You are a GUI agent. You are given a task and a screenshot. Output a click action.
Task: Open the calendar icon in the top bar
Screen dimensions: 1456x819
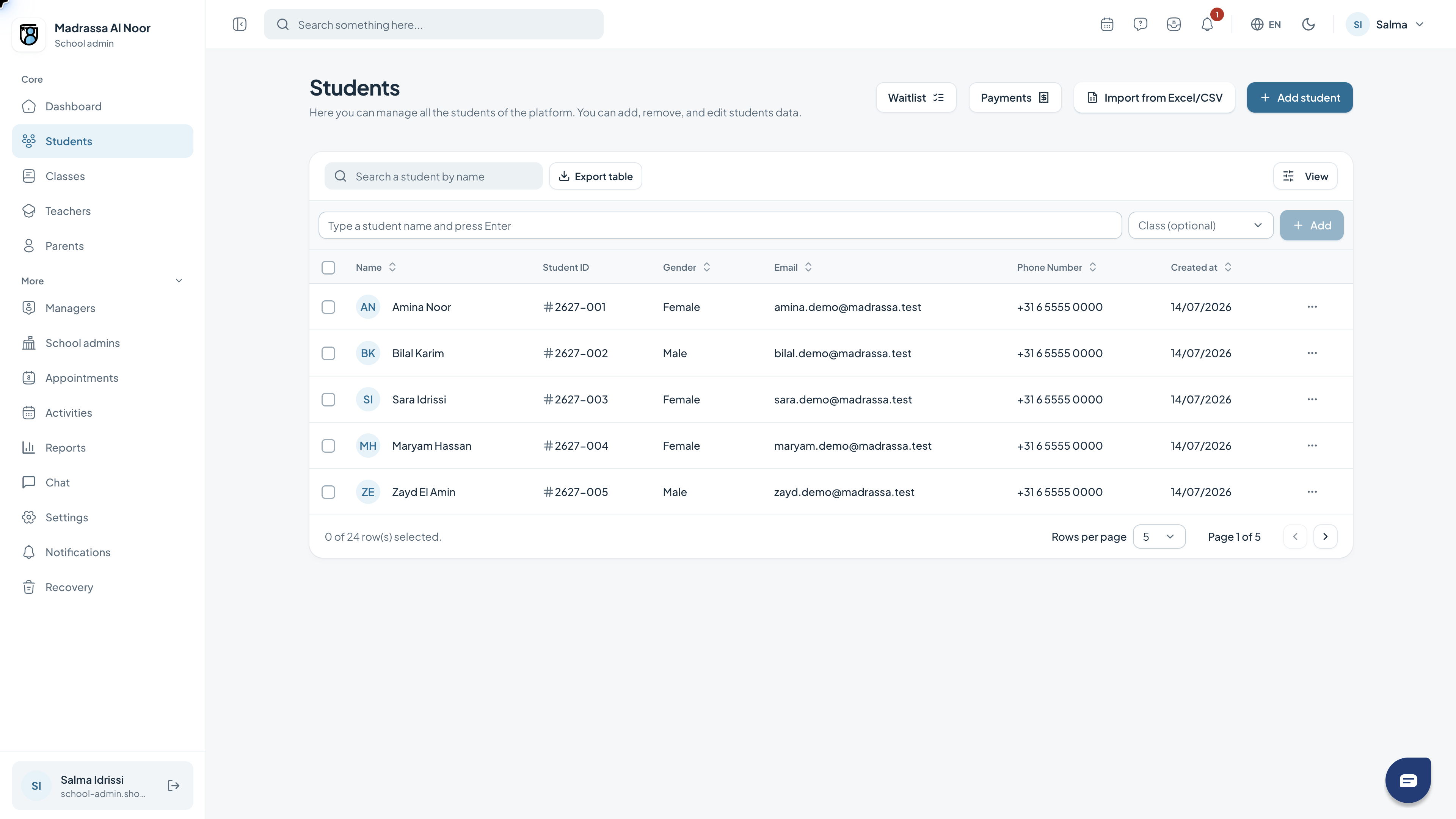1107,24
